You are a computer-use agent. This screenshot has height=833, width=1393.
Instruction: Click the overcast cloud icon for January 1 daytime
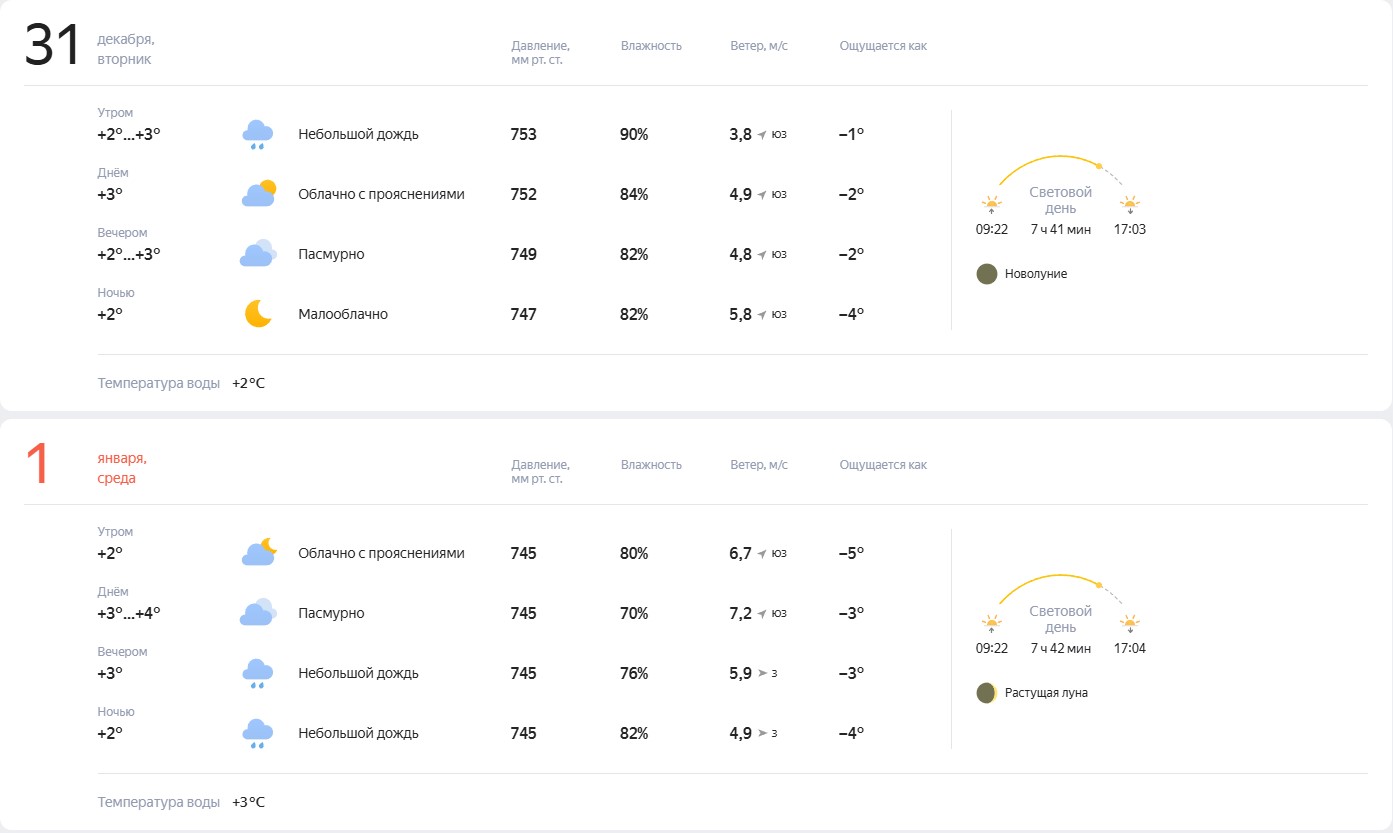coord(258,613)
